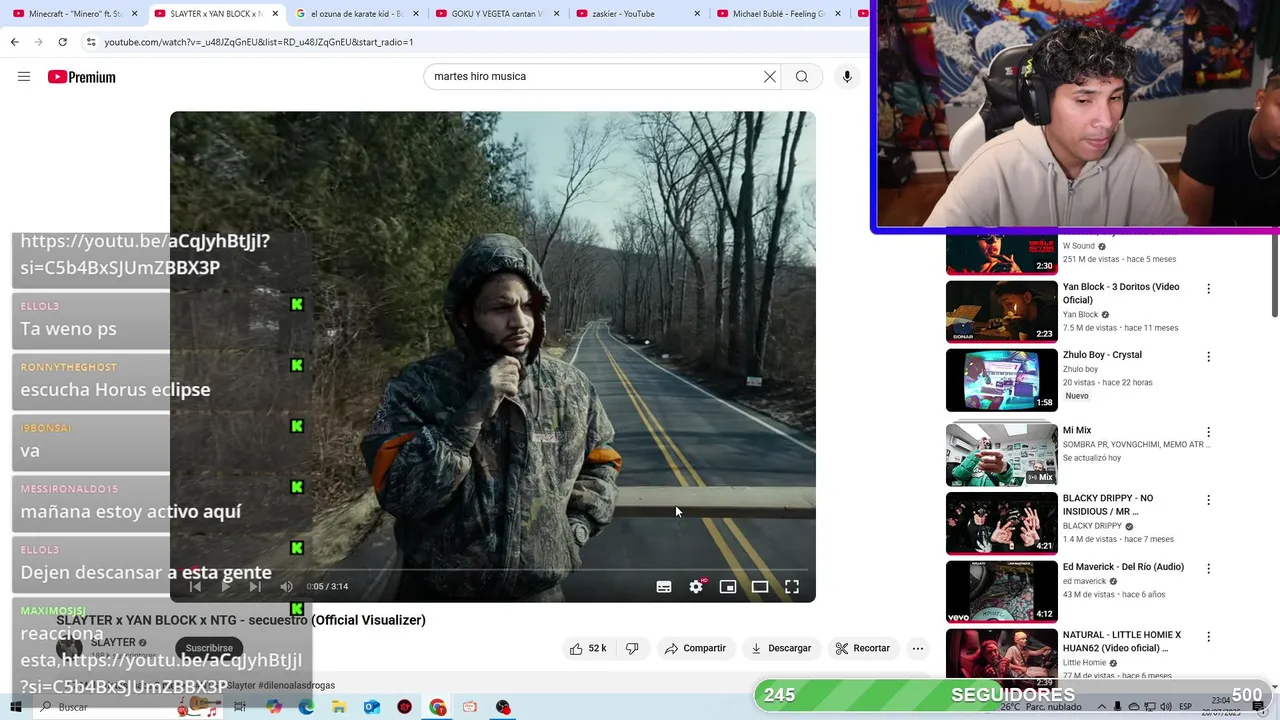
Task: View site information icon in address bar
Action: [x=91, y=42]
